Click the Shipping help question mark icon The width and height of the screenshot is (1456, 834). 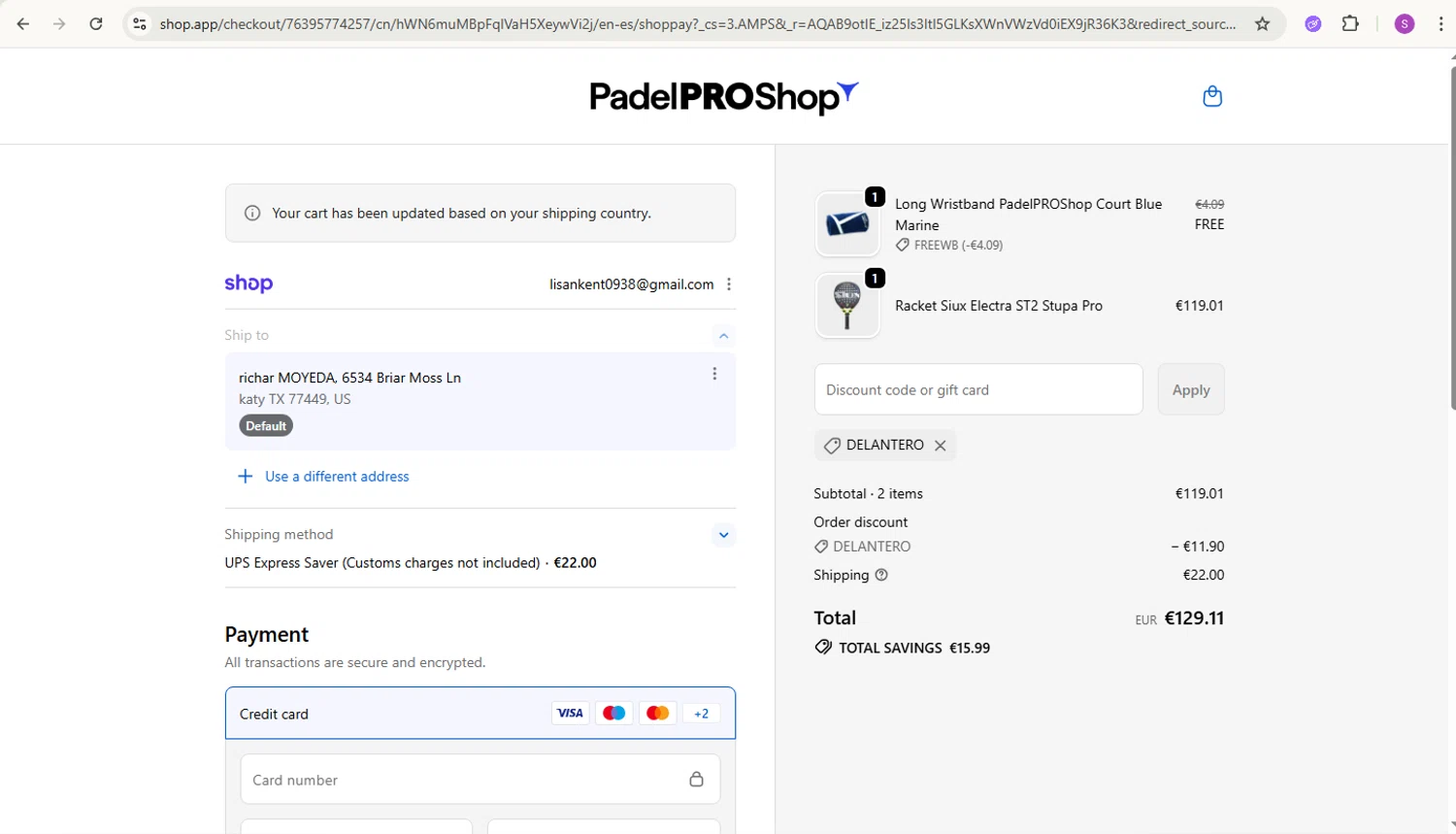coord(881,575)
